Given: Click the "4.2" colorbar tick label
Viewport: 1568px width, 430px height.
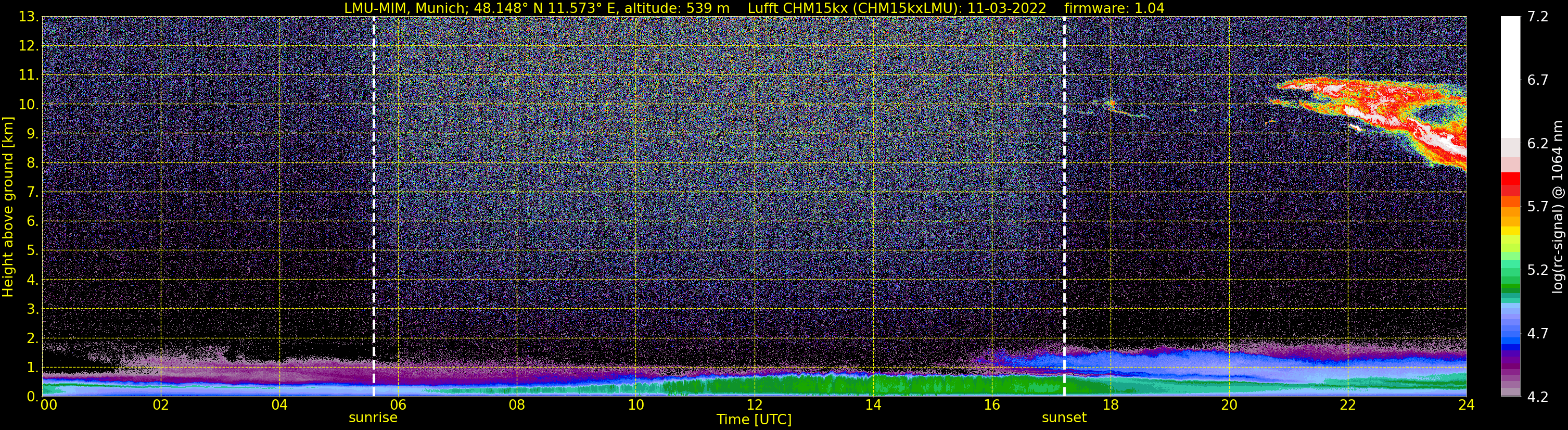Looking at the screenshot, I should (x=1538, y=397).
